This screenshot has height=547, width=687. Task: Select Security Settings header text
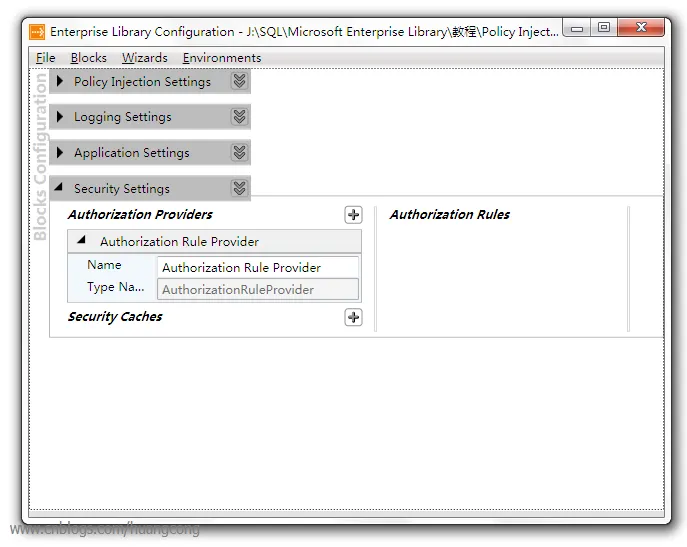121,189
